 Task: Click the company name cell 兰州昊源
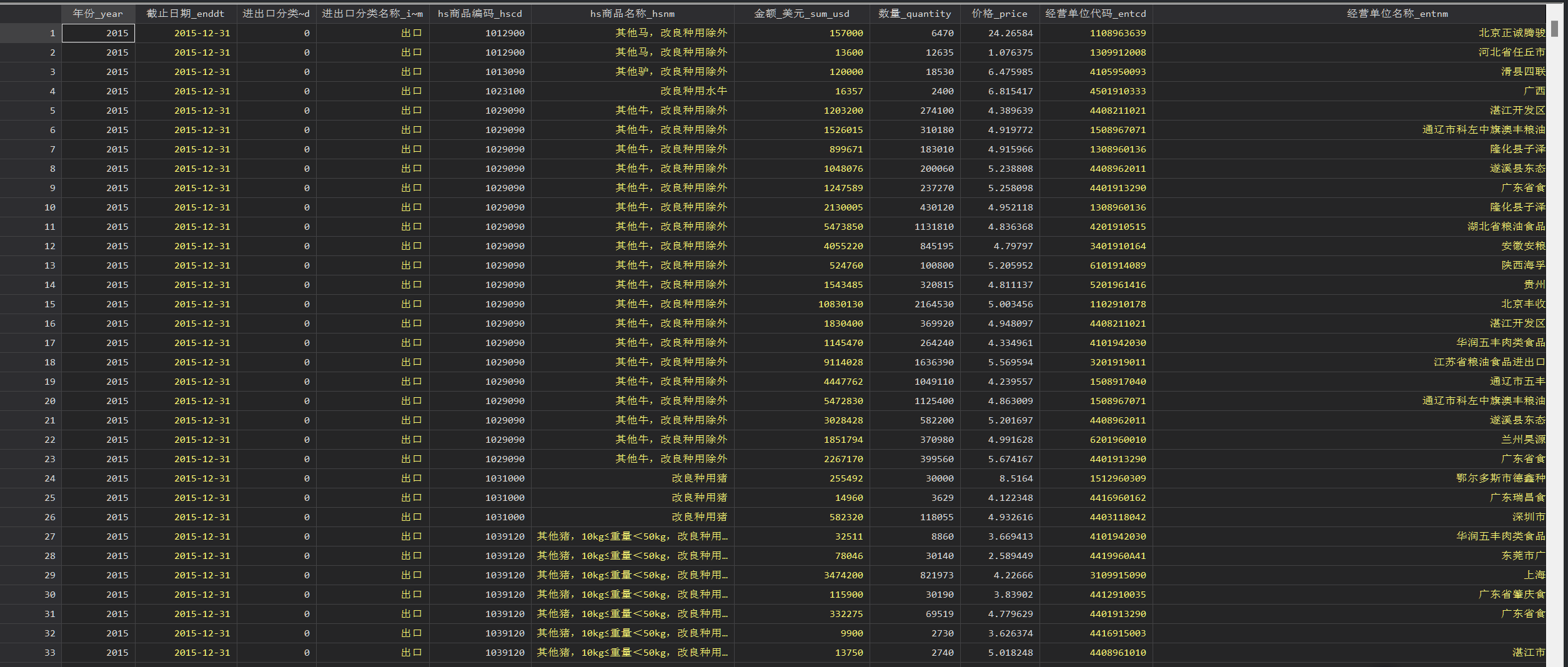pyautogui.click(x=1349, y=440)
